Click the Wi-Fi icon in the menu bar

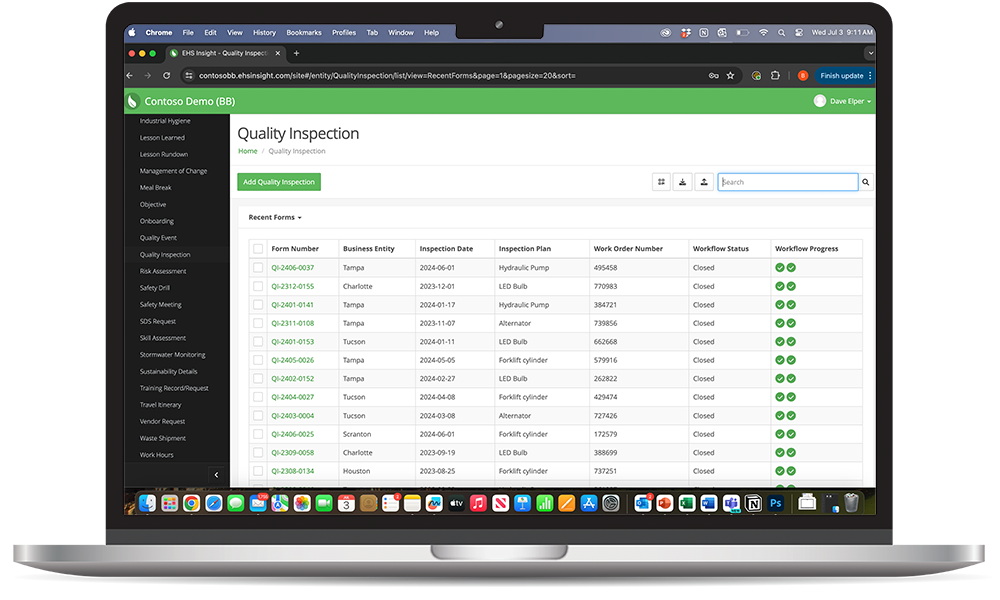click(763, 32)
